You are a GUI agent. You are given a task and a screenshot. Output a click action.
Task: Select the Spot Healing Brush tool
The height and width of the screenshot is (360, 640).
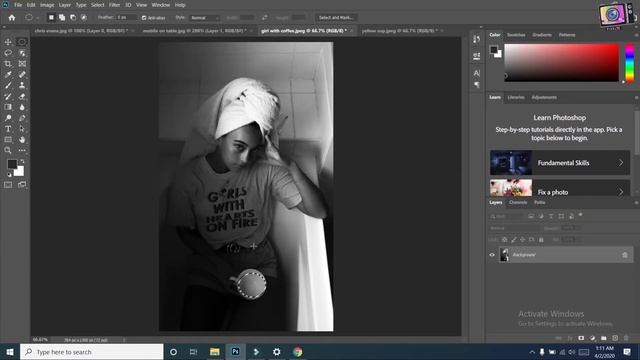coord(22,75)
